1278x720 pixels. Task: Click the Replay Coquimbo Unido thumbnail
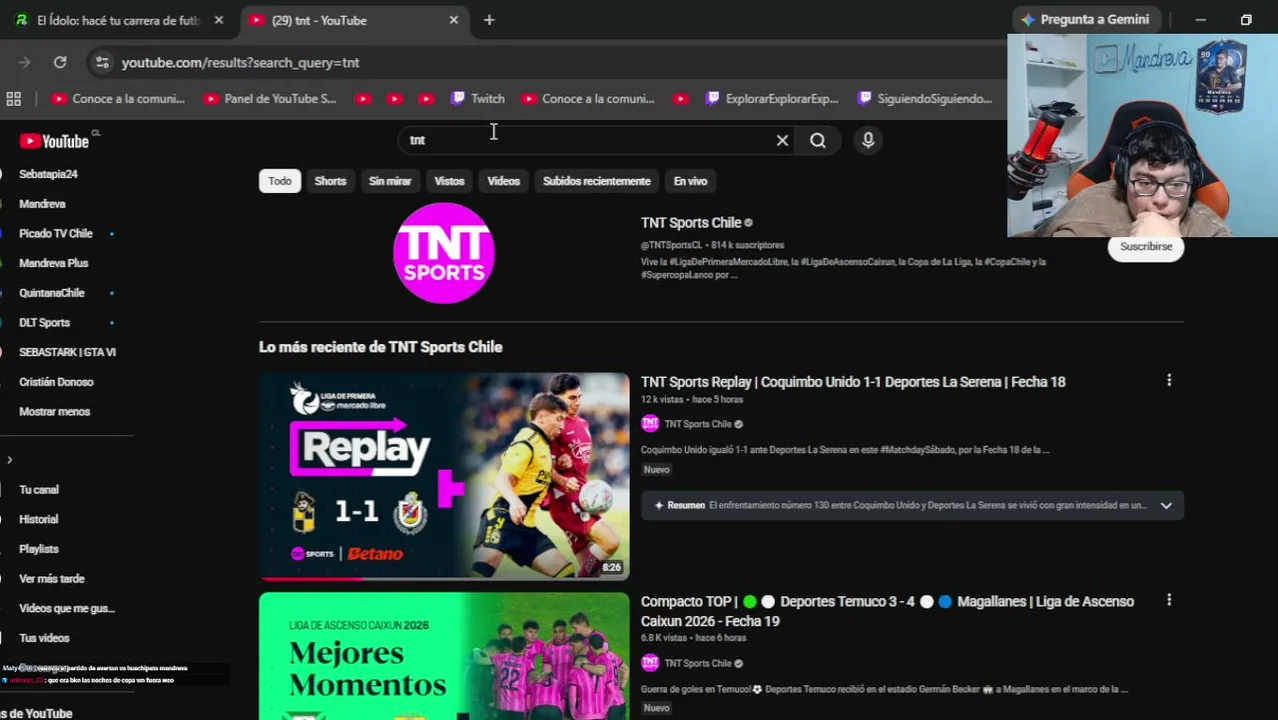coord(444,476)
